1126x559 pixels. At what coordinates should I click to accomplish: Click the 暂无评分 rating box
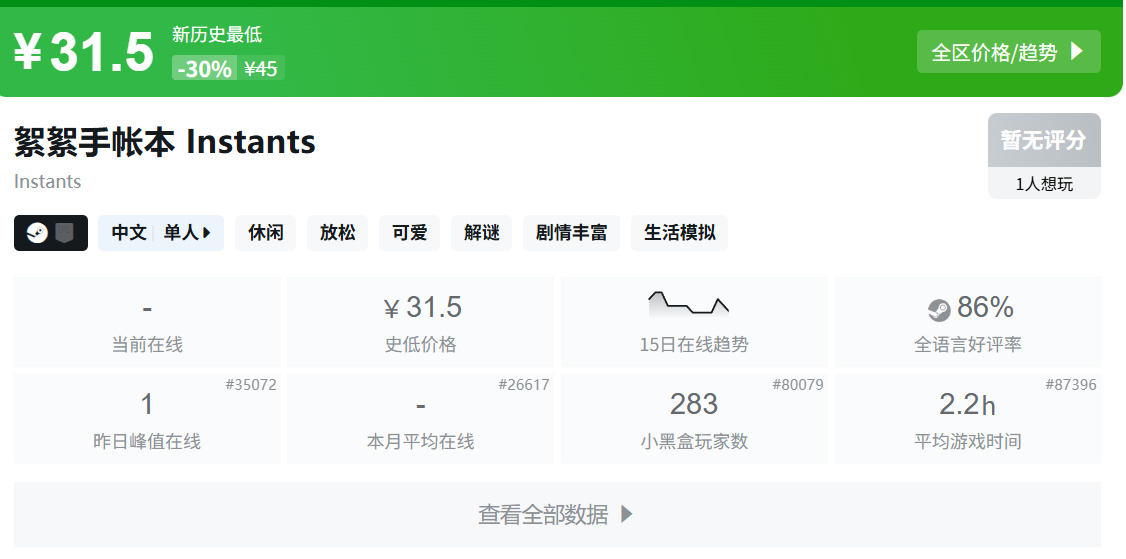point(1044,140)
